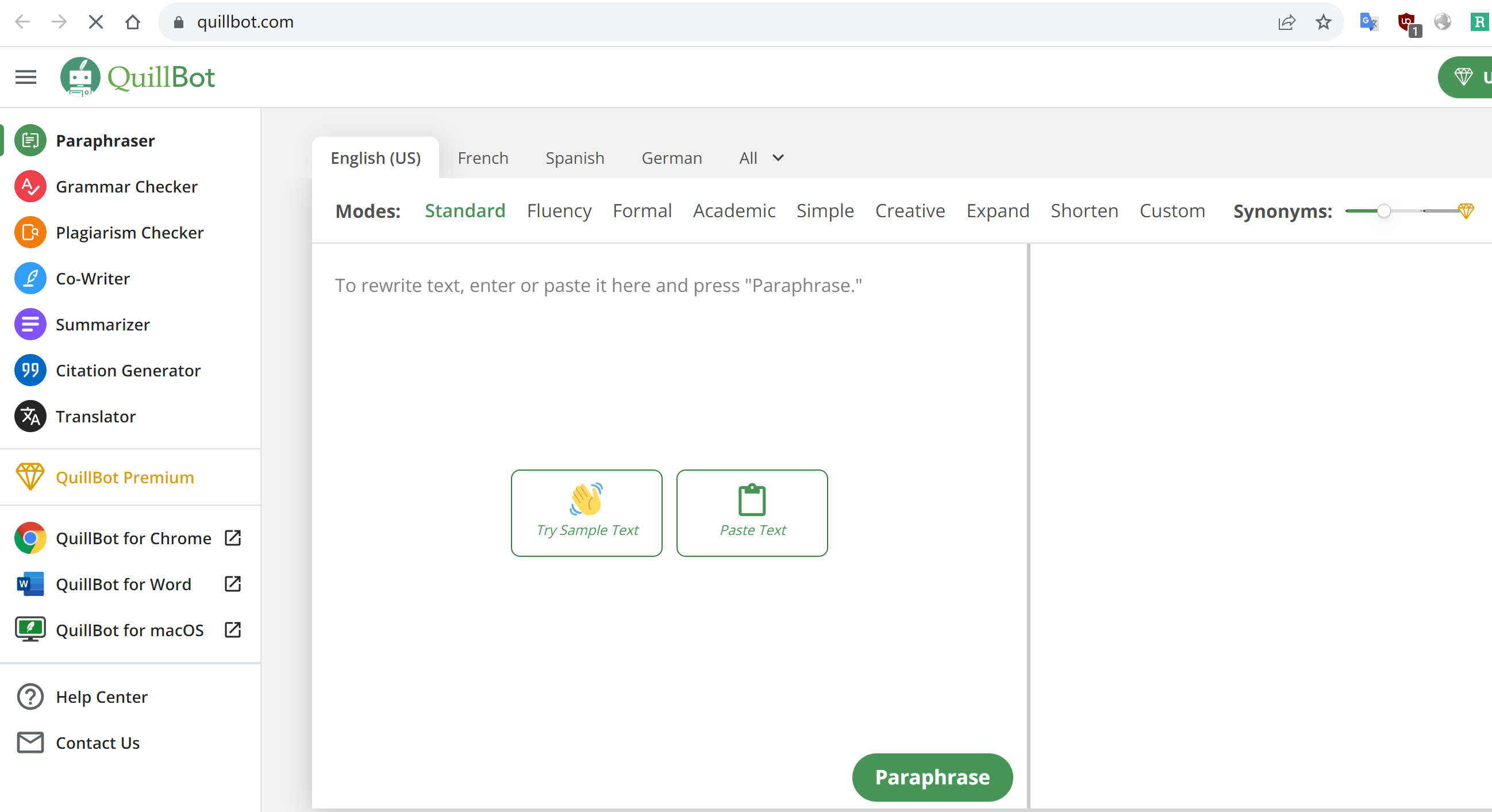Switch to Formal mode

click(x=642, y=211)
